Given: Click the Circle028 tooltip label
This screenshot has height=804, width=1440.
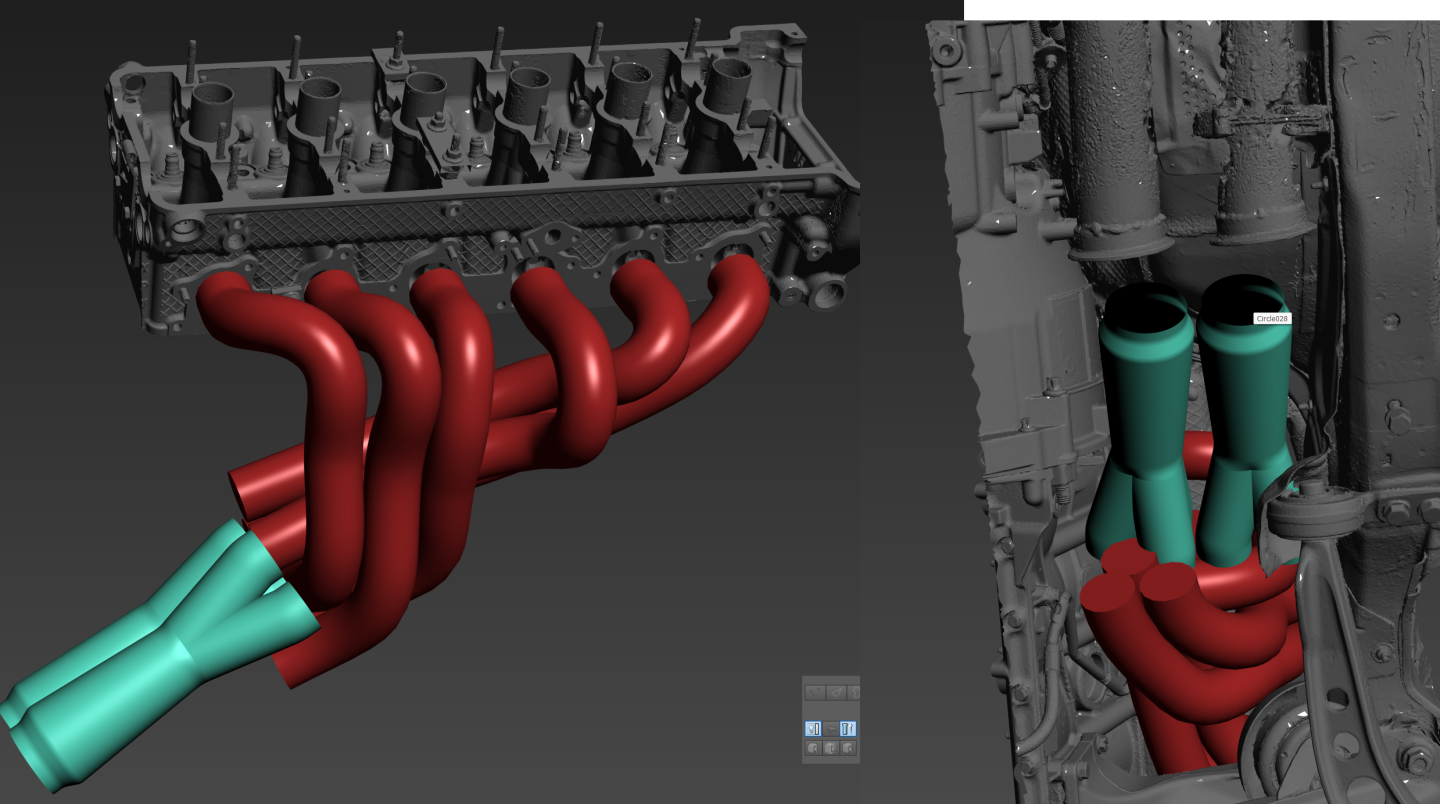Looking at the screenshot, I should [x=1272, y=318].
